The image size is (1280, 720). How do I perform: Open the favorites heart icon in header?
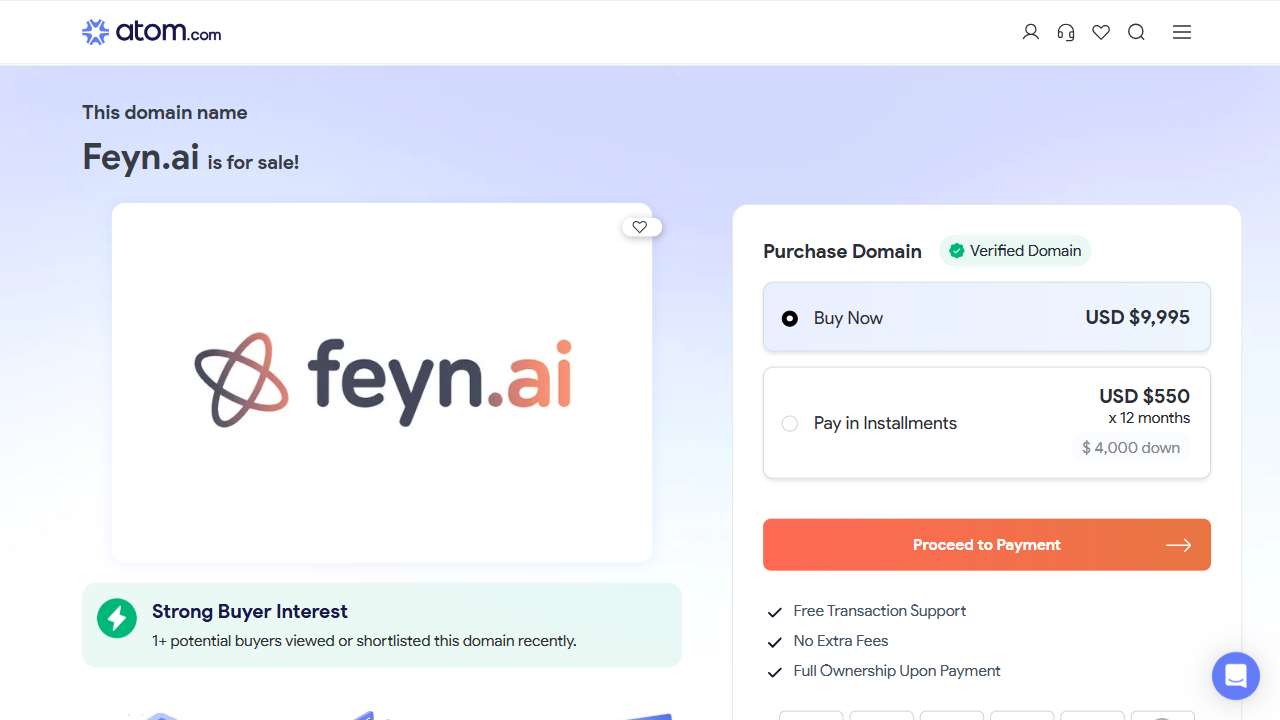(1101, 32)
